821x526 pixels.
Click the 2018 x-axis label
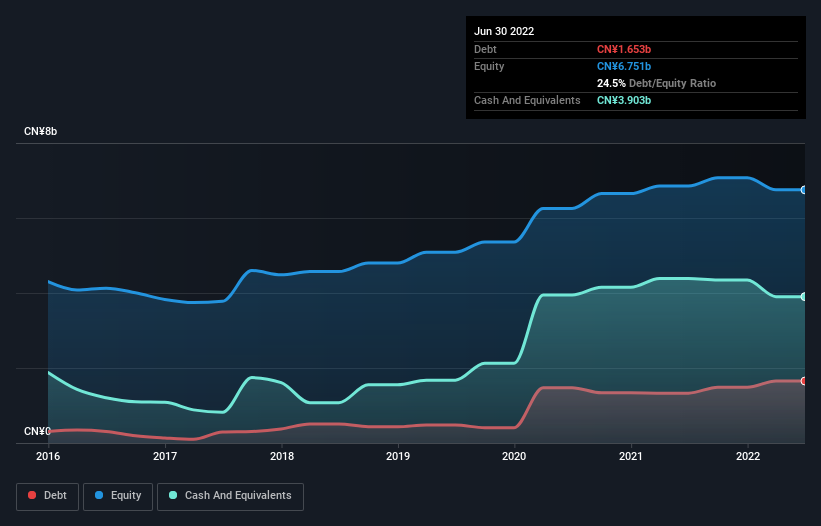[282, 456]
